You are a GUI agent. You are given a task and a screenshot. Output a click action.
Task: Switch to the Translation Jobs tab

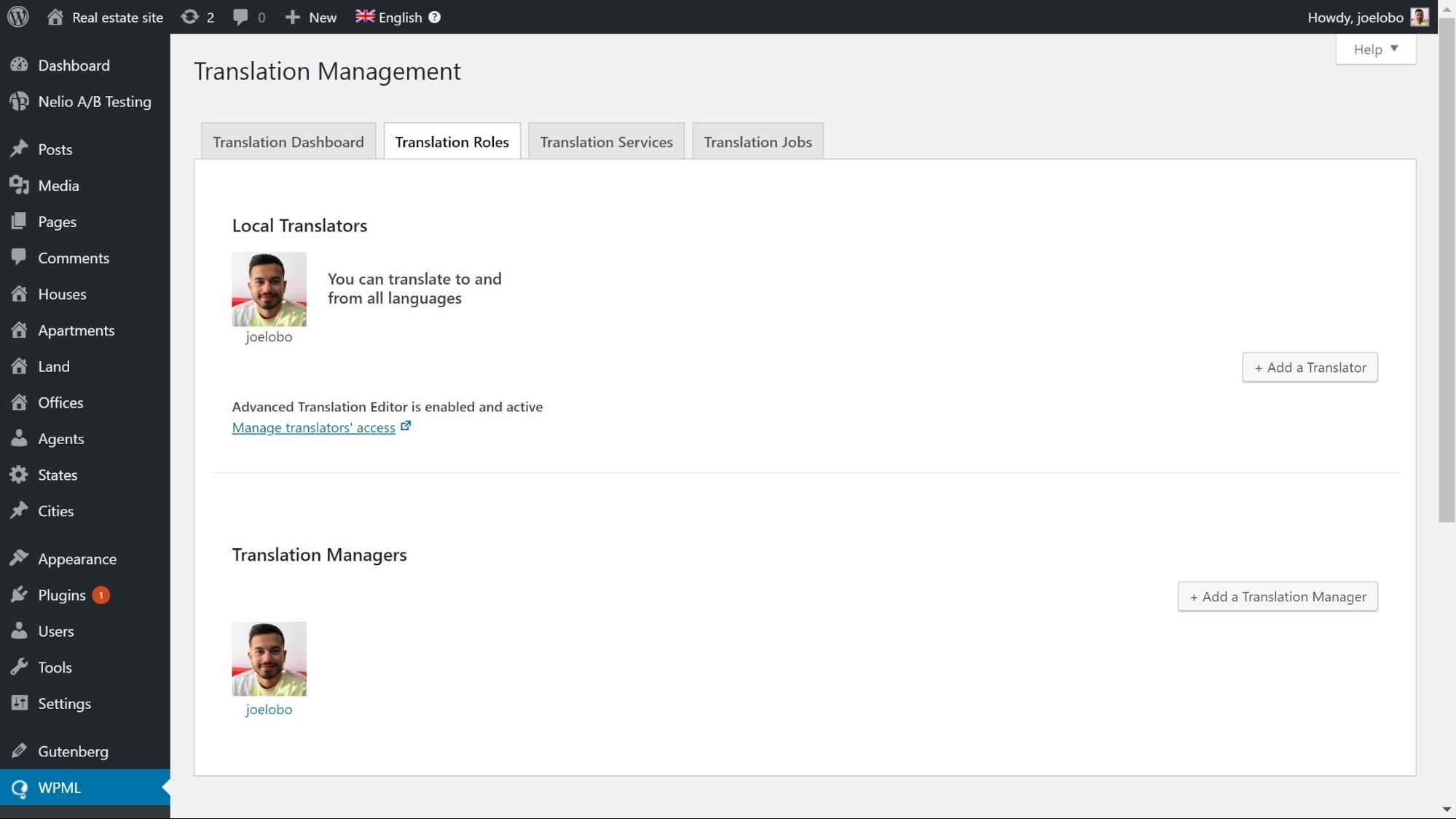click(x=757, y=142)
